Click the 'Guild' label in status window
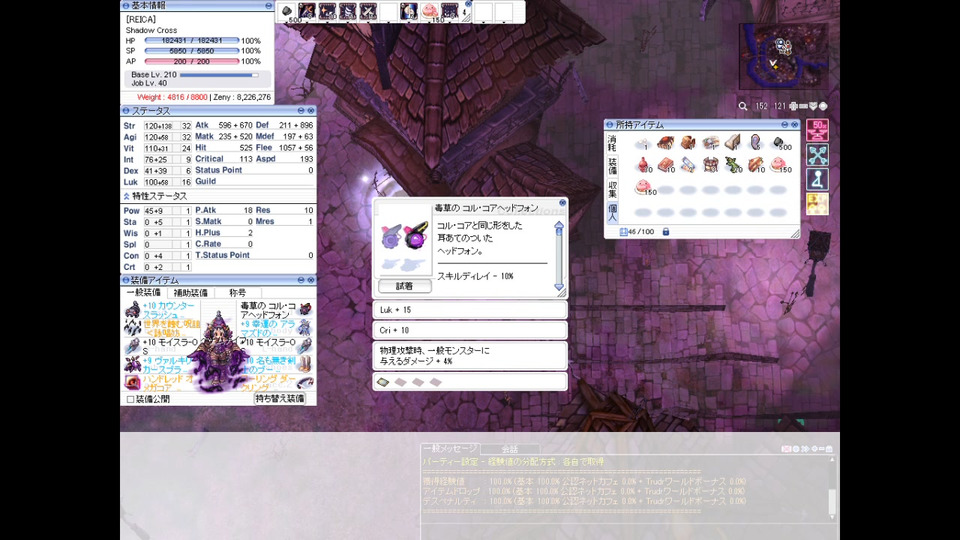This screenshot has height=540, width=960. click(206, 181)
